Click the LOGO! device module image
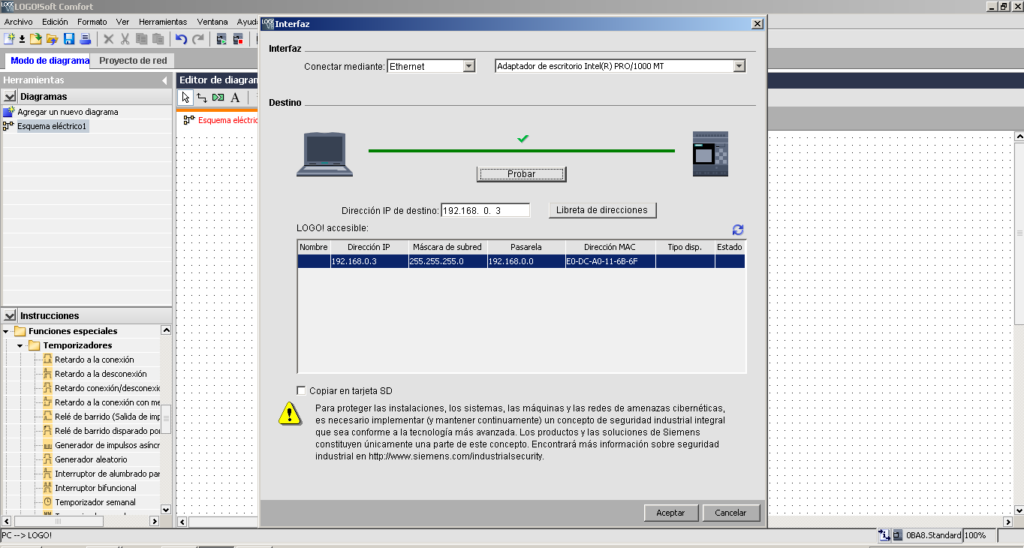This screenshot has width=1024, height=548. pos(711,153)
